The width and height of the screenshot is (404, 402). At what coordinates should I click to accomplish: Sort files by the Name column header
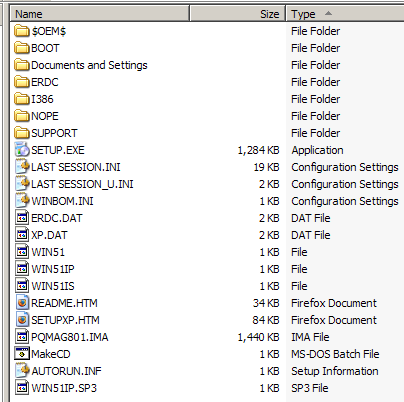coord(100,14)
